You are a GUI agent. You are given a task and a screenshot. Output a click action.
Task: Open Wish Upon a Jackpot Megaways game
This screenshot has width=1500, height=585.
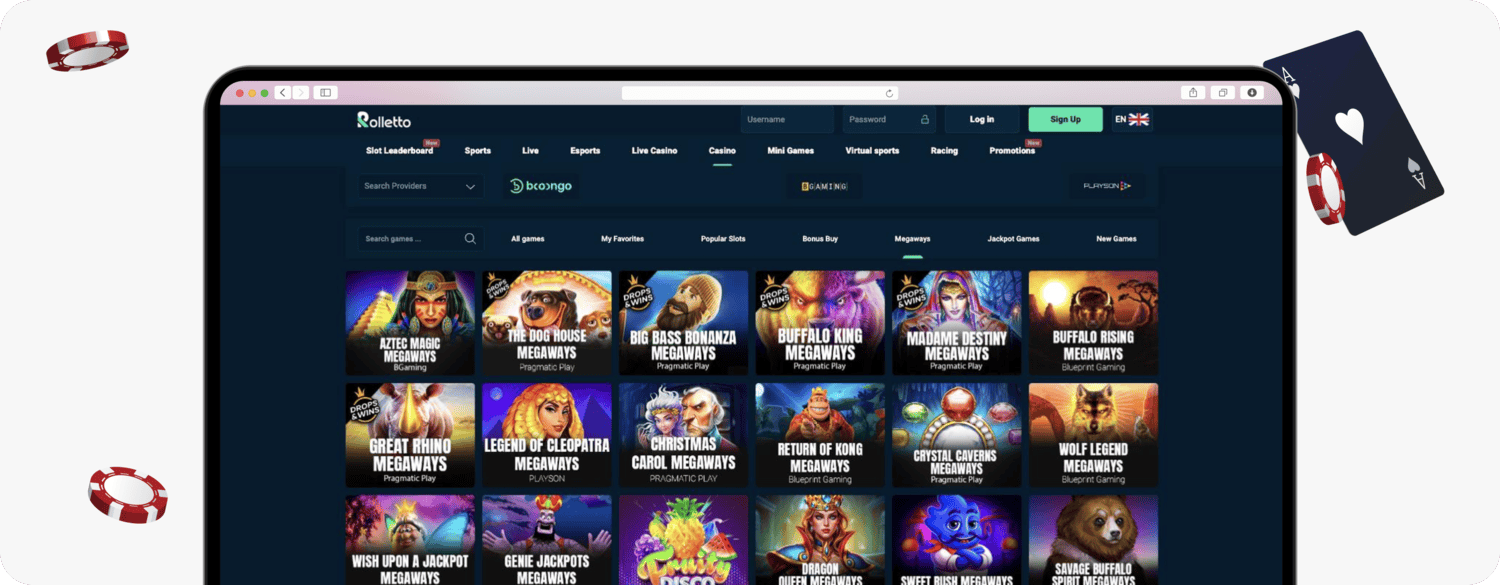[410, 540]
